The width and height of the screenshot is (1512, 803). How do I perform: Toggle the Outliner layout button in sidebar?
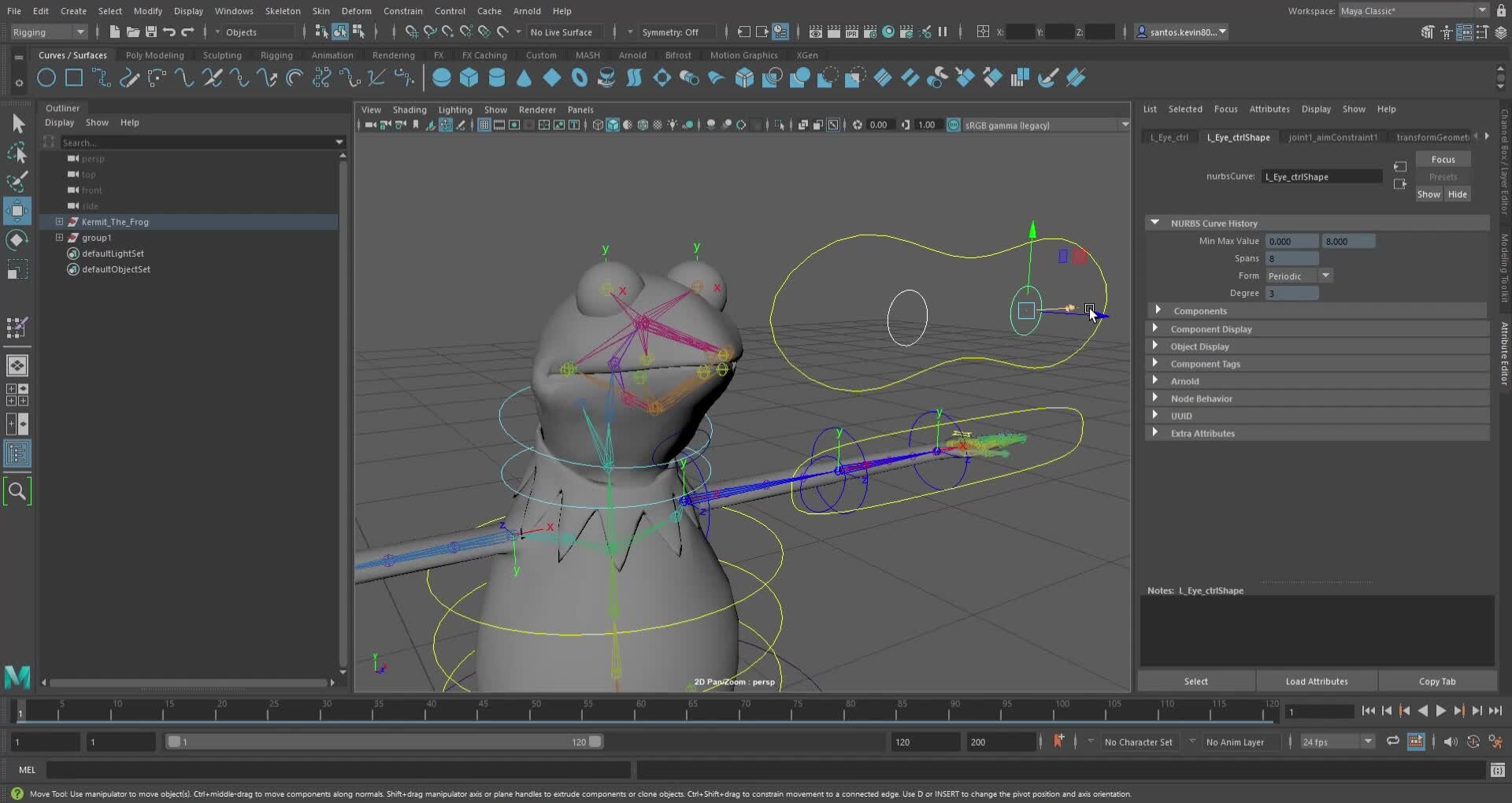17,453
